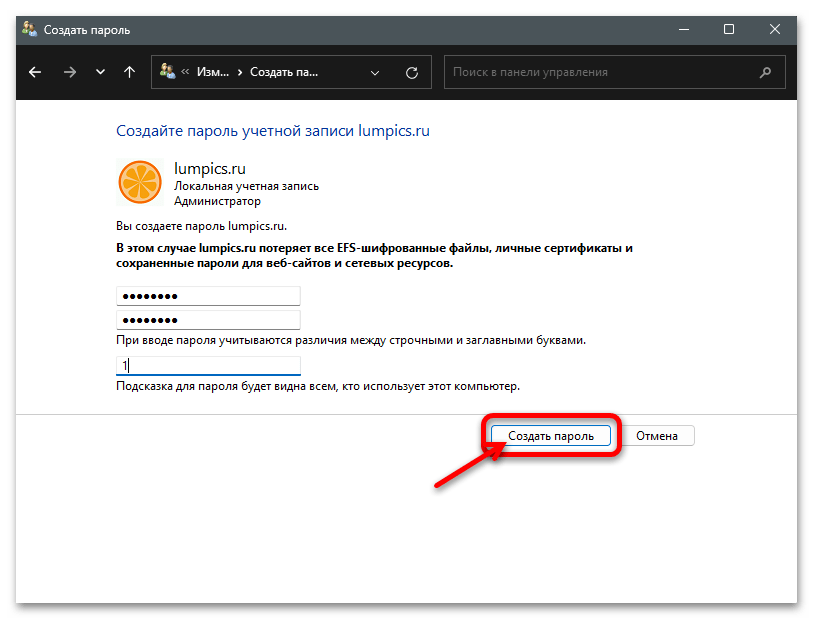Click the magnifier search icon
Viewport: 813px width, 619px height.
(x=766, y=72)
